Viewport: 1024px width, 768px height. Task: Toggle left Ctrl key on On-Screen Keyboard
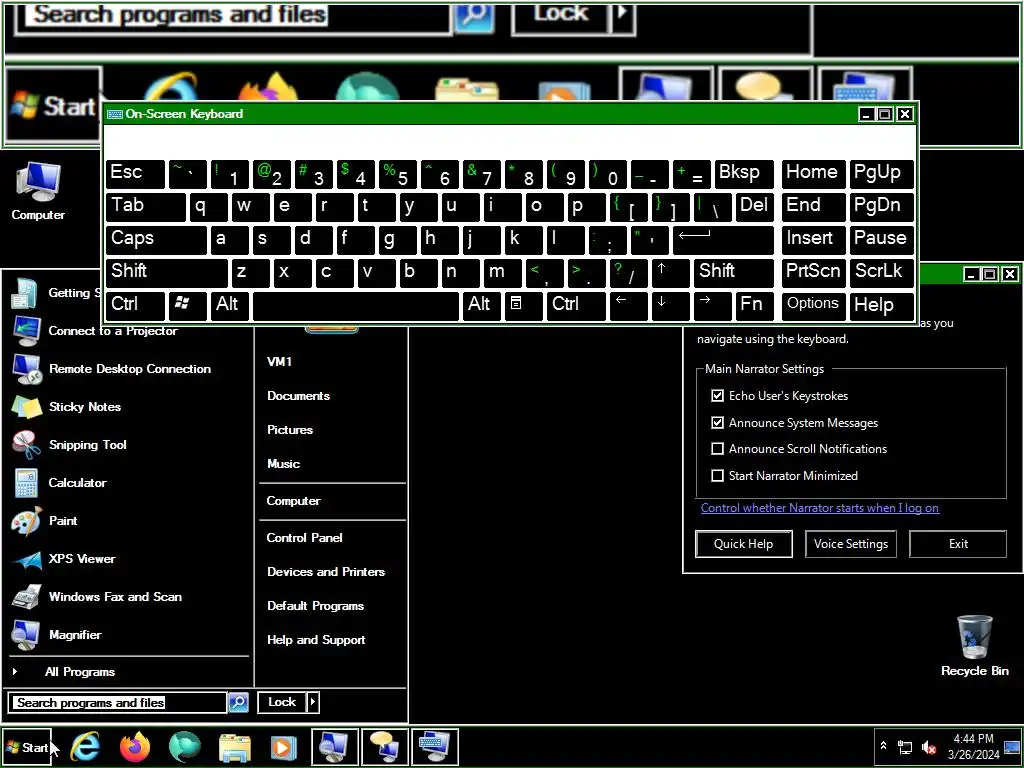pos(135,305)
